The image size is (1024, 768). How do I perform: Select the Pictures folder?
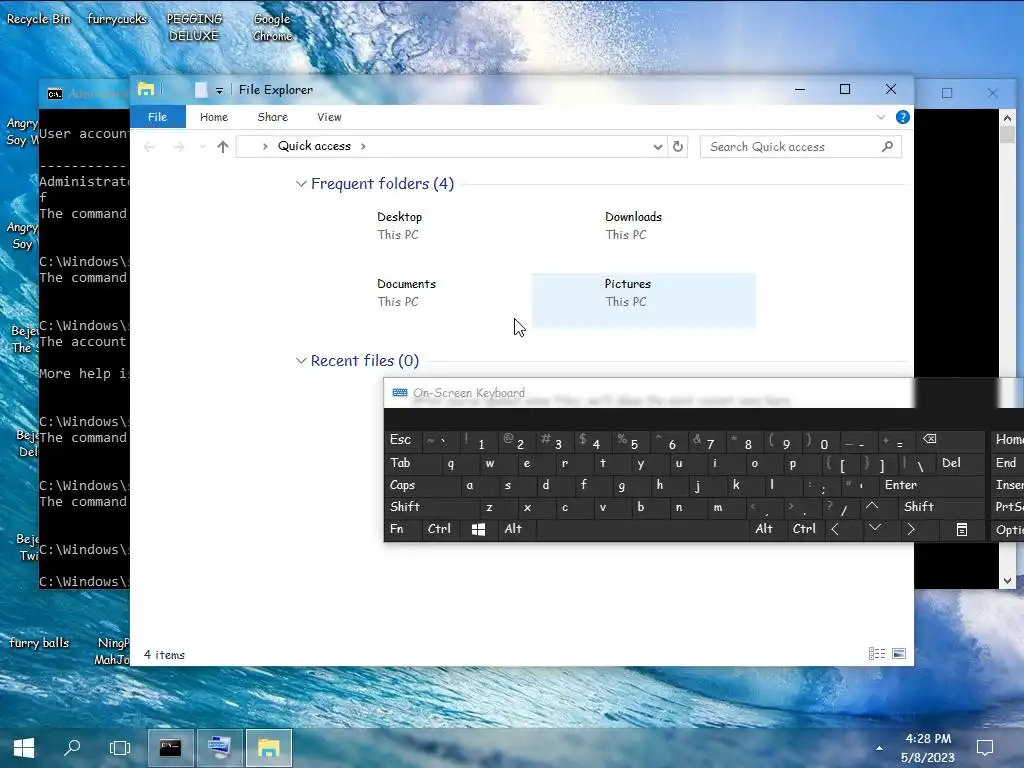(644, 300)
